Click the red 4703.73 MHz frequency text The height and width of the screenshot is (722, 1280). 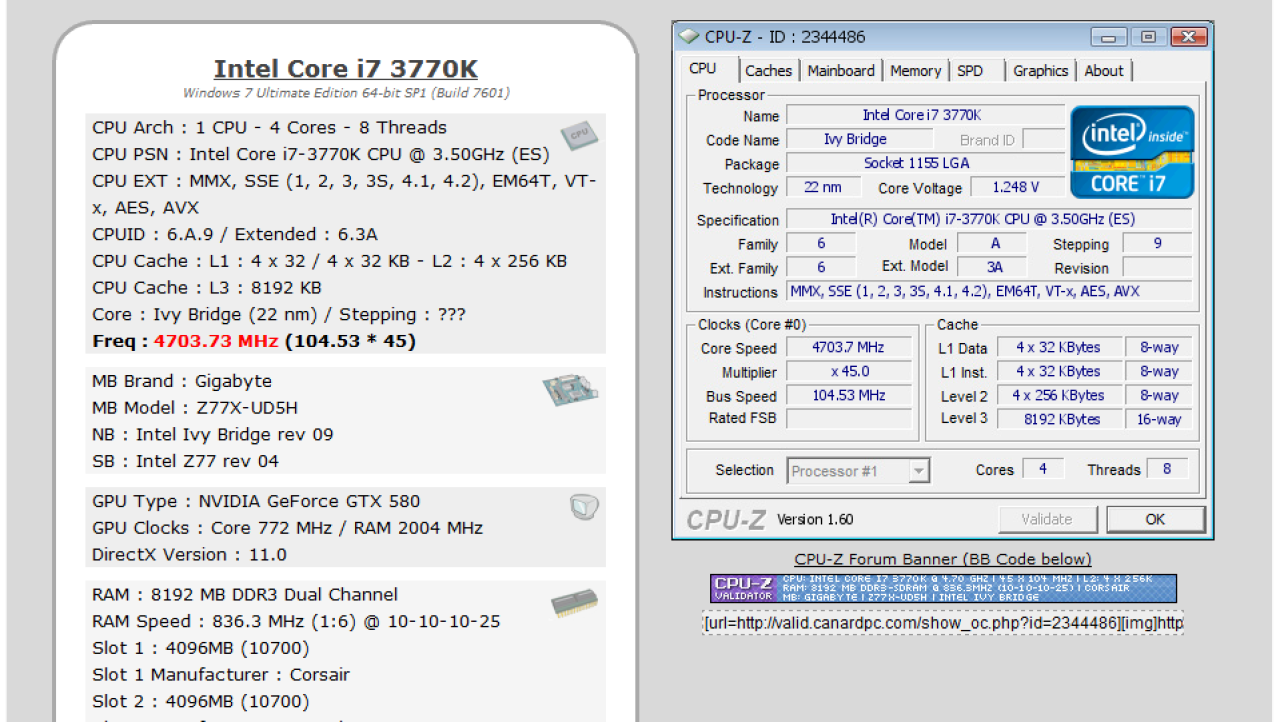coord(217,341)
